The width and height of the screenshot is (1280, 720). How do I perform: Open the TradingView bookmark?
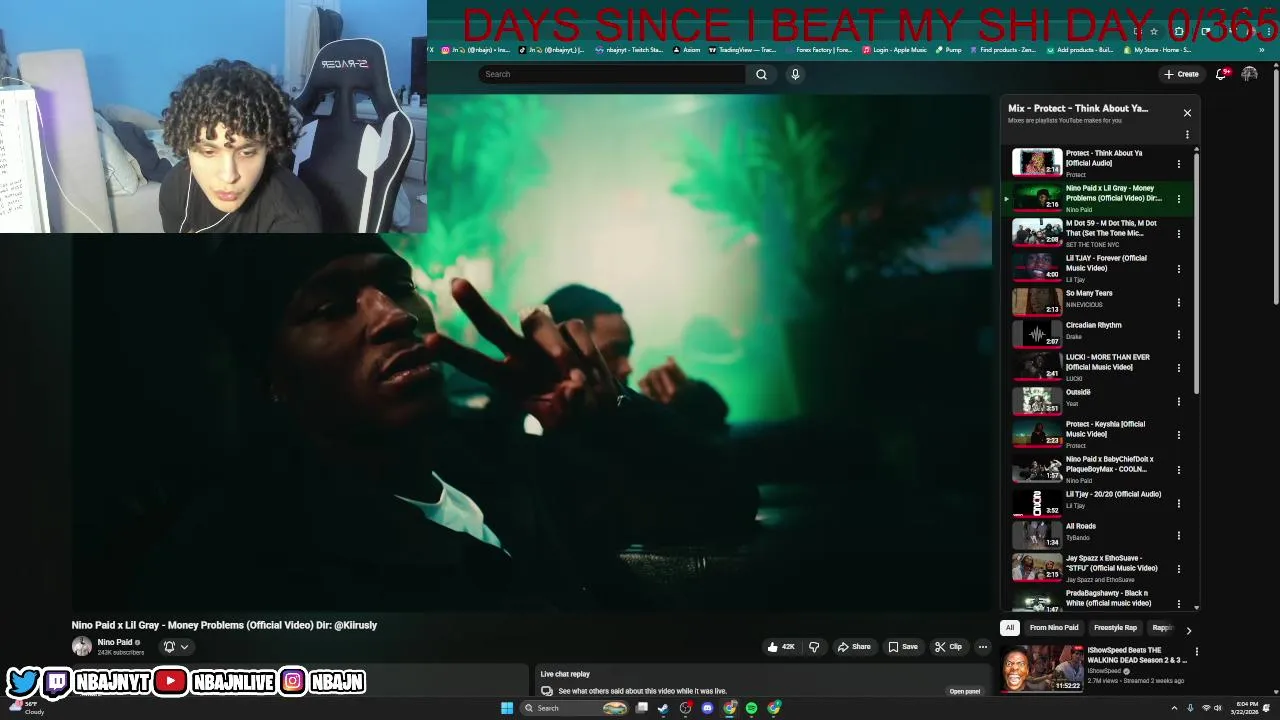coord(743,50)
